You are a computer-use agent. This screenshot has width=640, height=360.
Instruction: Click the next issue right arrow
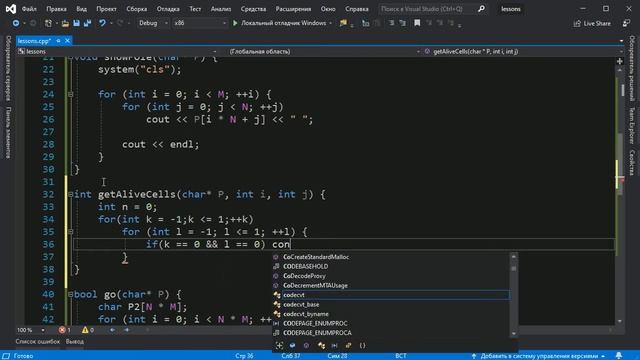pyautogui.click(x=127, y=330)
